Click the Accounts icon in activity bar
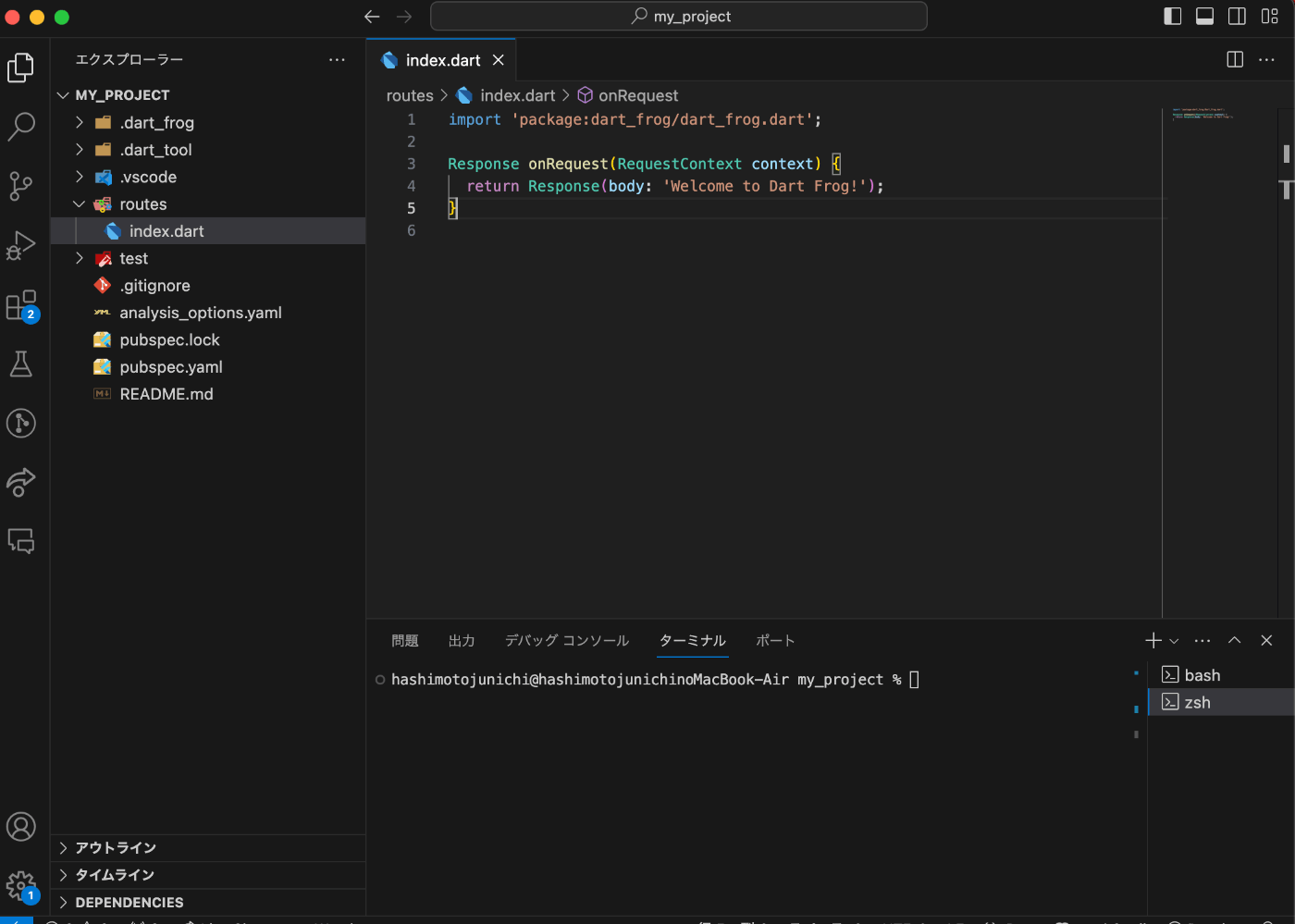Screen dimensions: 1295x924 coord(21,826)
